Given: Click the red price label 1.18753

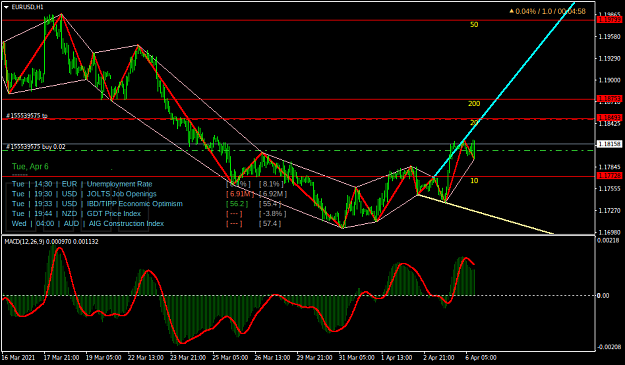Looking at the screenshot, I should click(609, 98).
